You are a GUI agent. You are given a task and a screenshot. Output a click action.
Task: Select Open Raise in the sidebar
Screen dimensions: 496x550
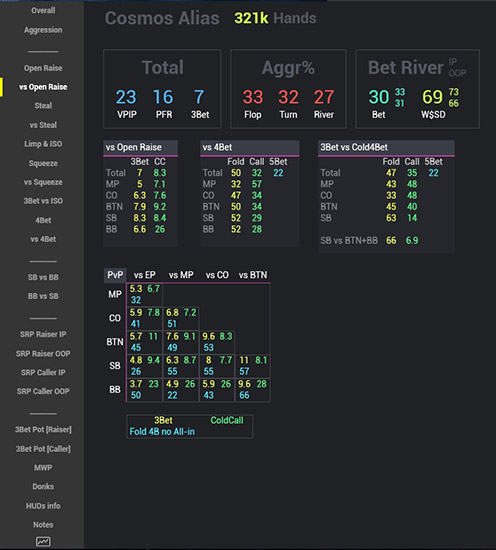tap(43, 68)
